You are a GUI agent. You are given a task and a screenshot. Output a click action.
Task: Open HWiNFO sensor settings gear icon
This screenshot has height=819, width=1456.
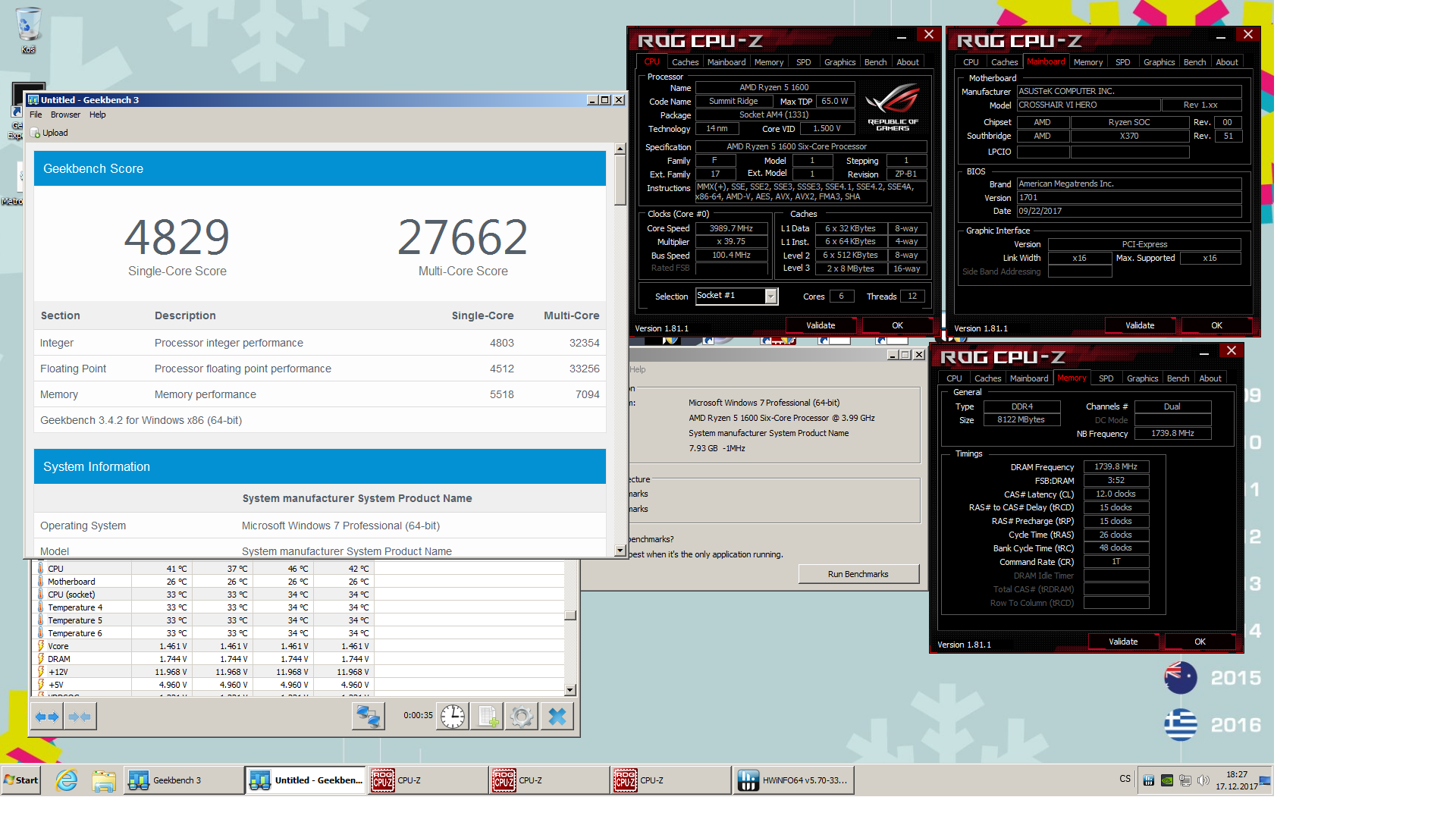point(522,717)
